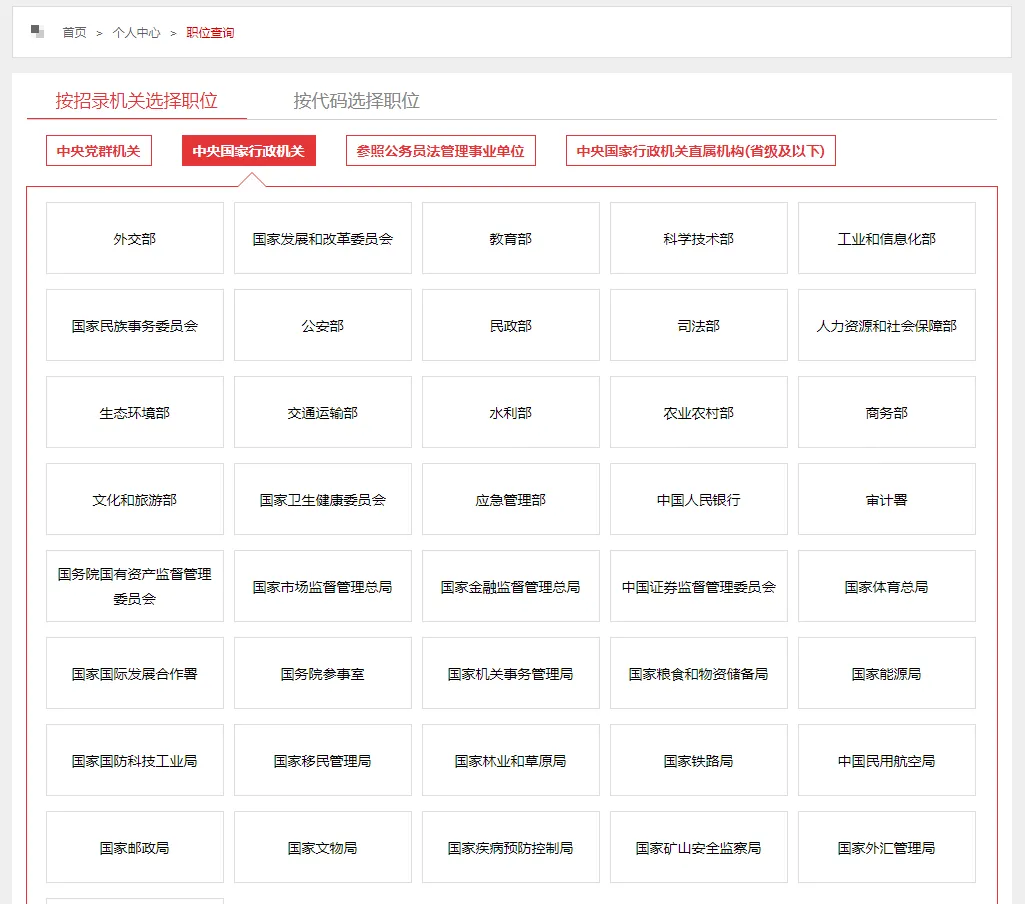Select 文化和旅游部
The width and height of the screenshot is (1025, 904).
(x=135, y=499)
